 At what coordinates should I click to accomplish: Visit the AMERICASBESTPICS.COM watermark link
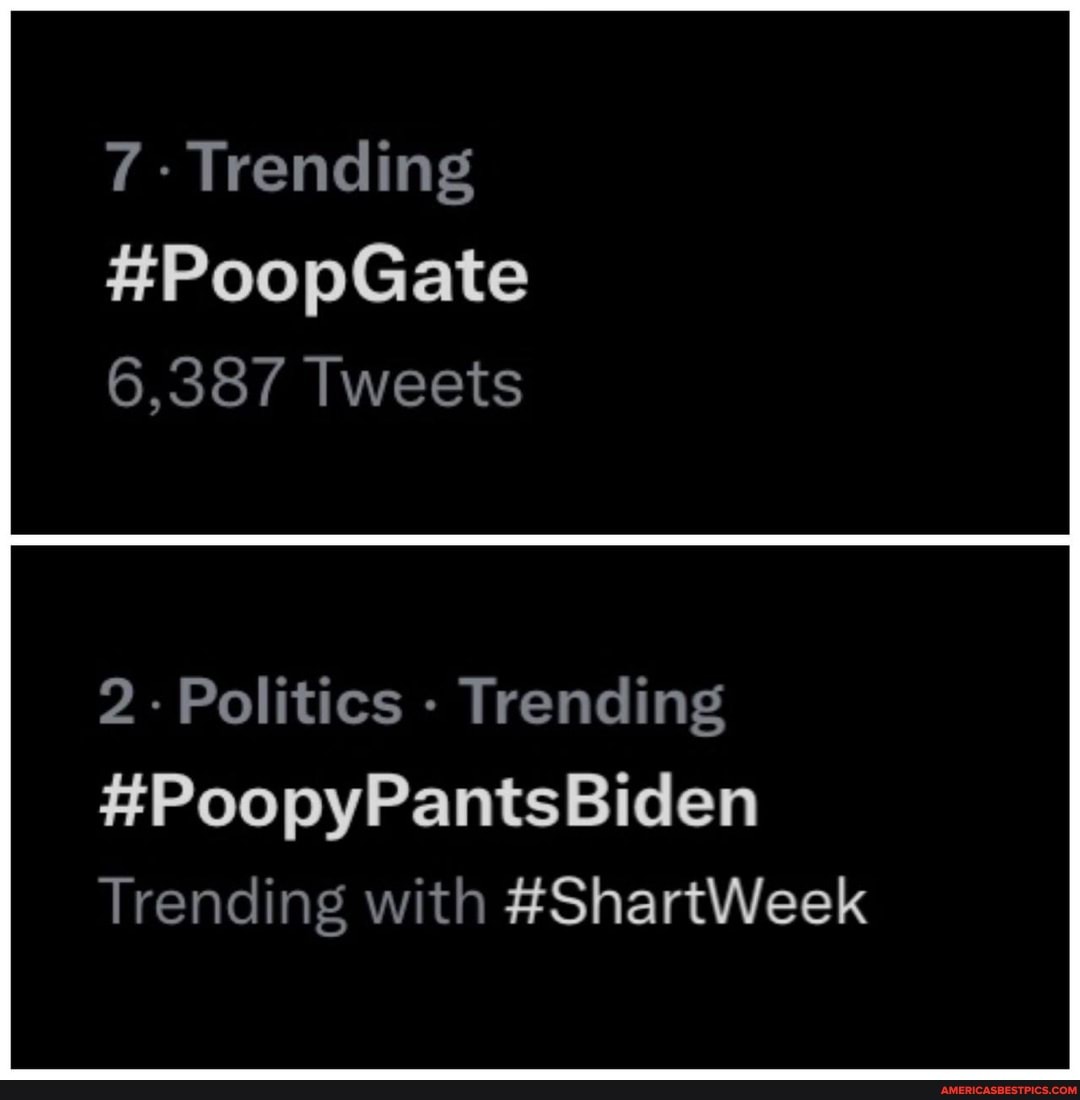(x=1007, y=1090)
